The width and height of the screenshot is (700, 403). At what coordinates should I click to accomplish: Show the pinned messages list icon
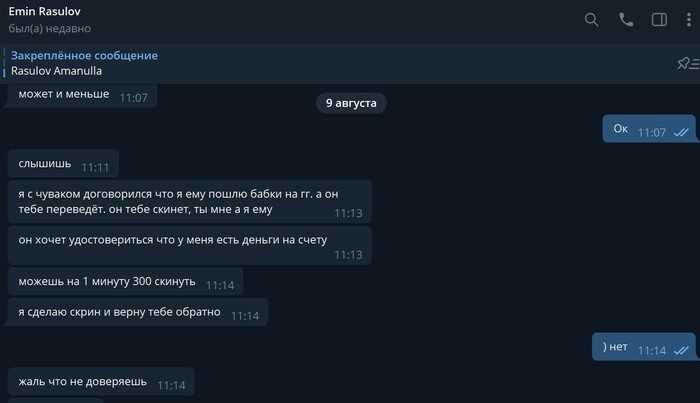coord(688,63)
